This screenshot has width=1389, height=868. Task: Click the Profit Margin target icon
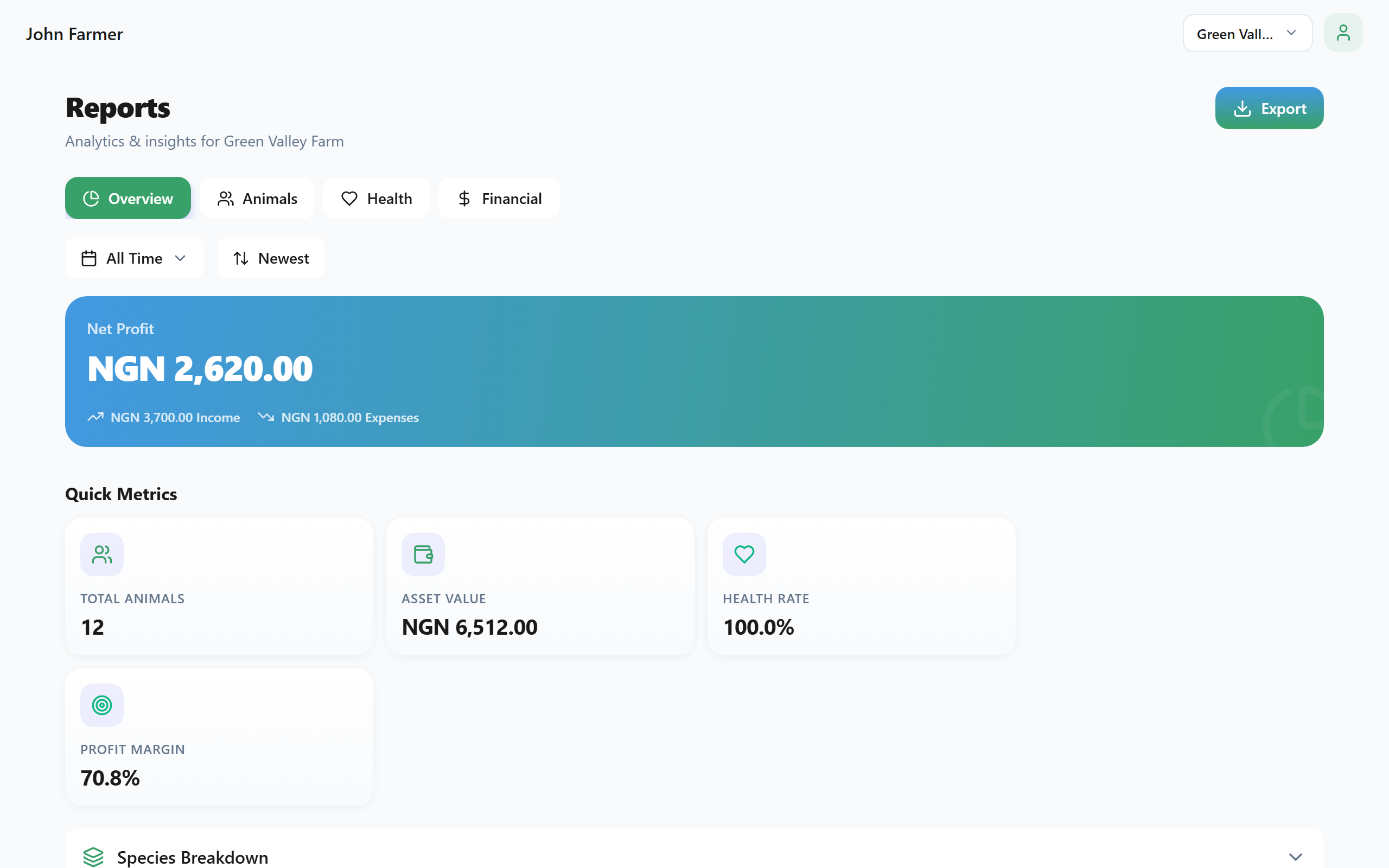pos(102,705)
